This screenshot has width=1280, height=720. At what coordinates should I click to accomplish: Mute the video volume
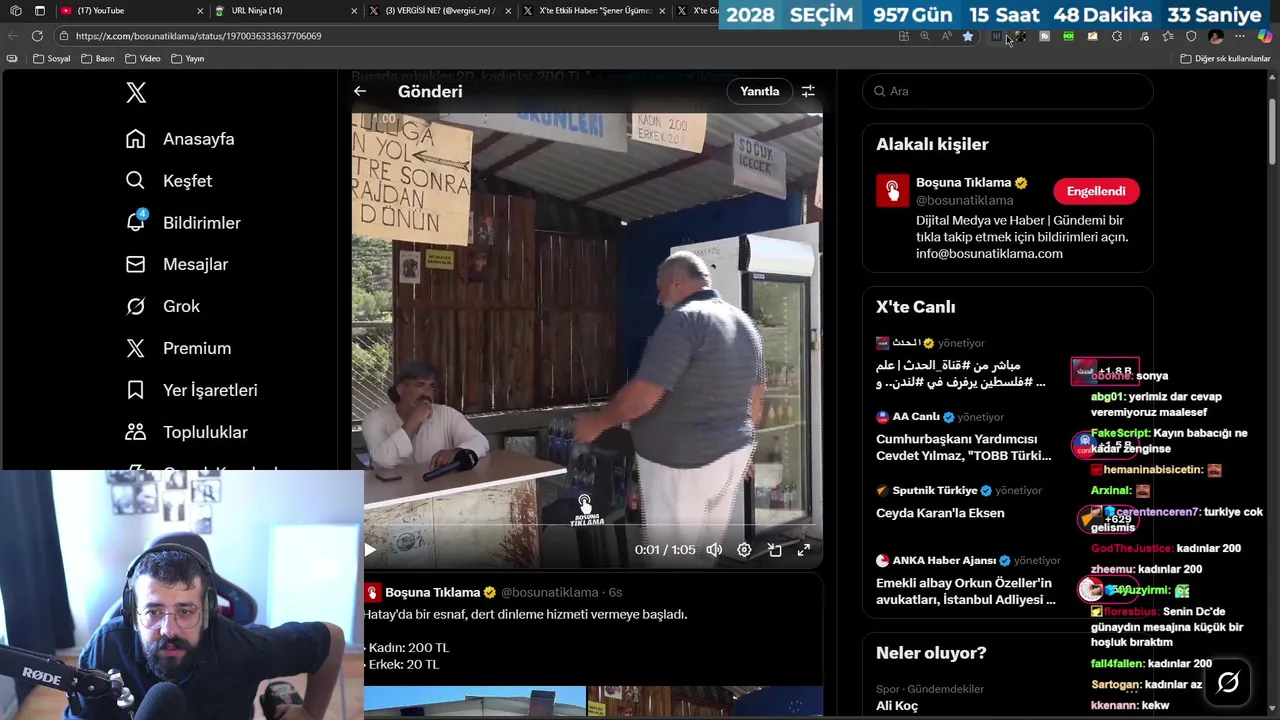pos(714,550)
